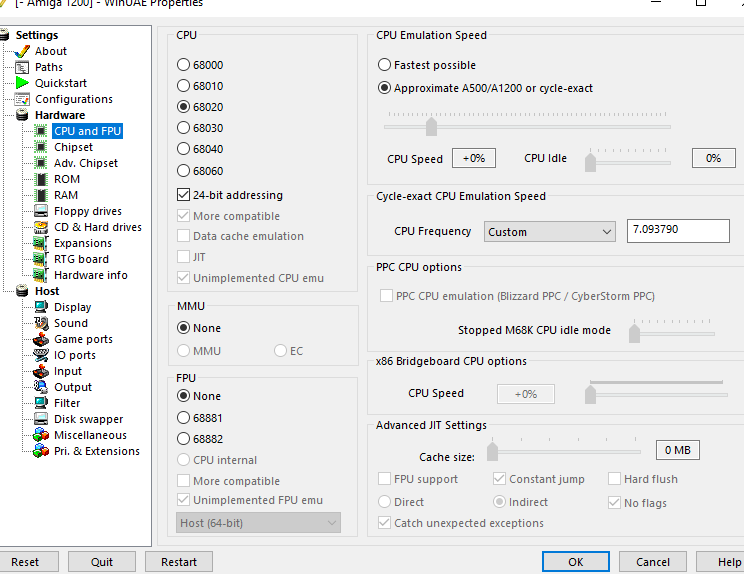Click the Quit button
Viewport: 744px width, 574px height.
coord(102,562)
